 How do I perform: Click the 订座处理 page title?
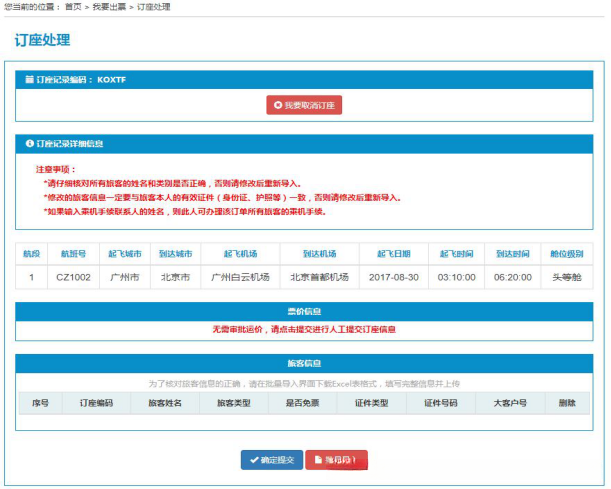coord(42,40)
